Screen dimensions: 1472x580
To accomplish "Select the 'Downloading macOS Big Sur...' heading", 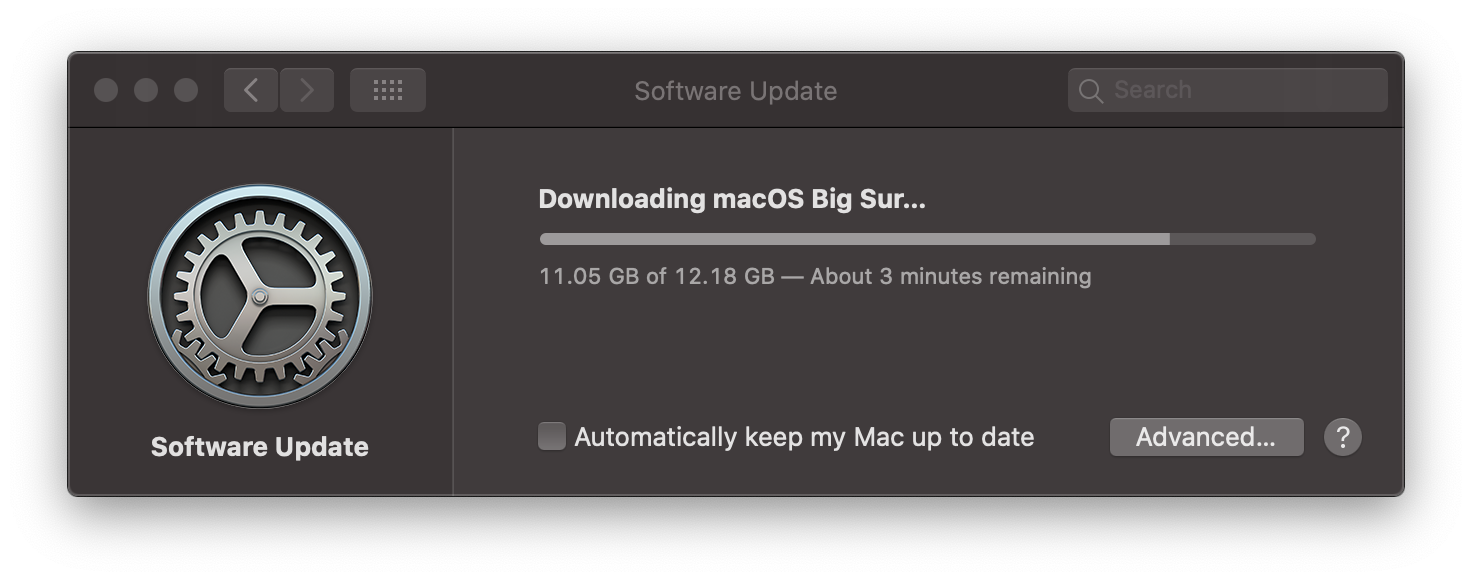I will tap(732, 199).
